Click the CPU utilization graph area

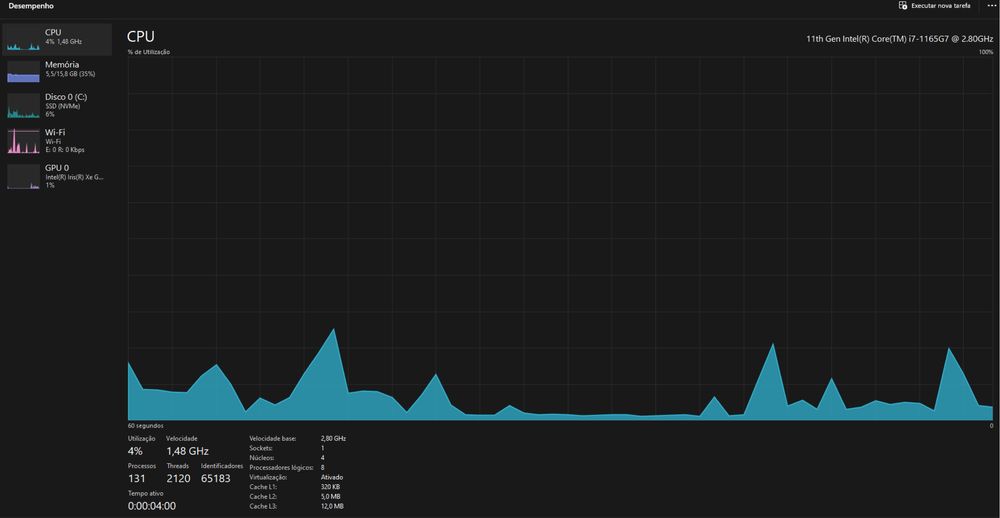[561, 239]
